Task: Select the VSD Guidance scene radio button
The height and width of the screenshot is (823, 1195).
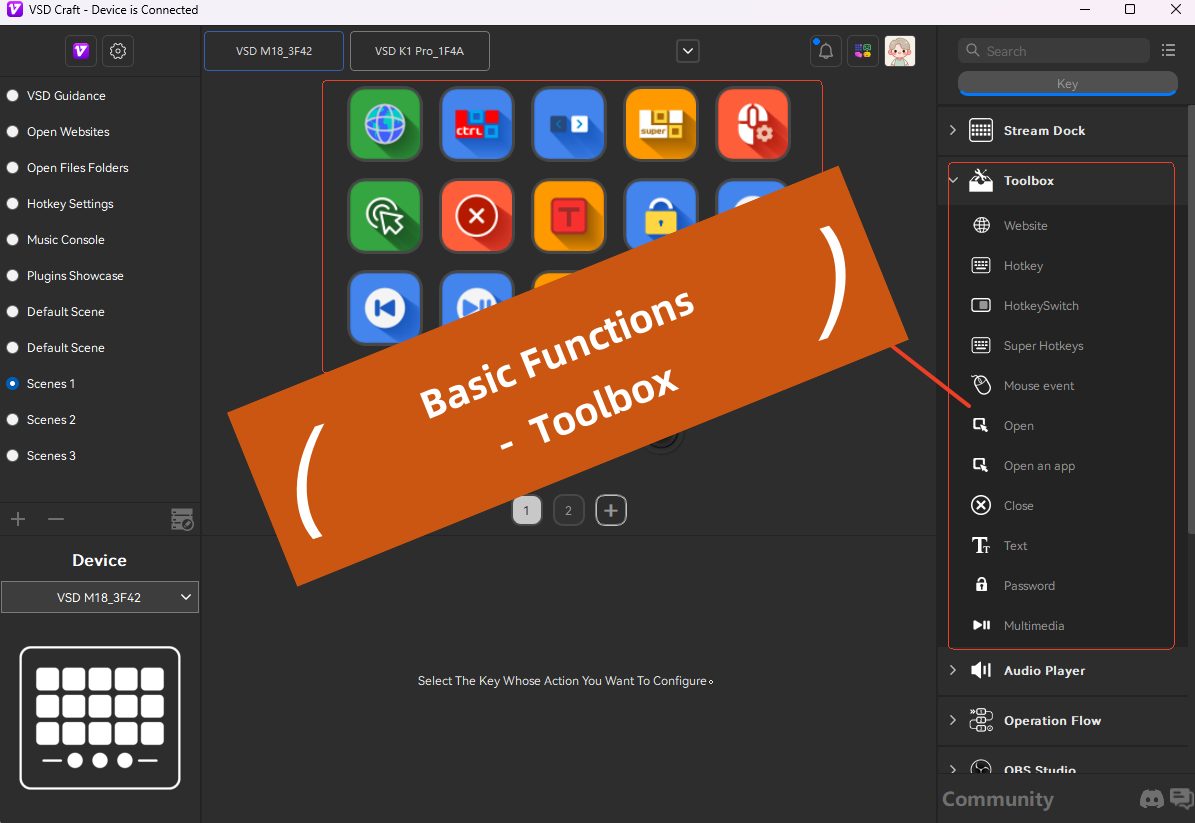Action: pyautogui.click(x=13, y=96)
